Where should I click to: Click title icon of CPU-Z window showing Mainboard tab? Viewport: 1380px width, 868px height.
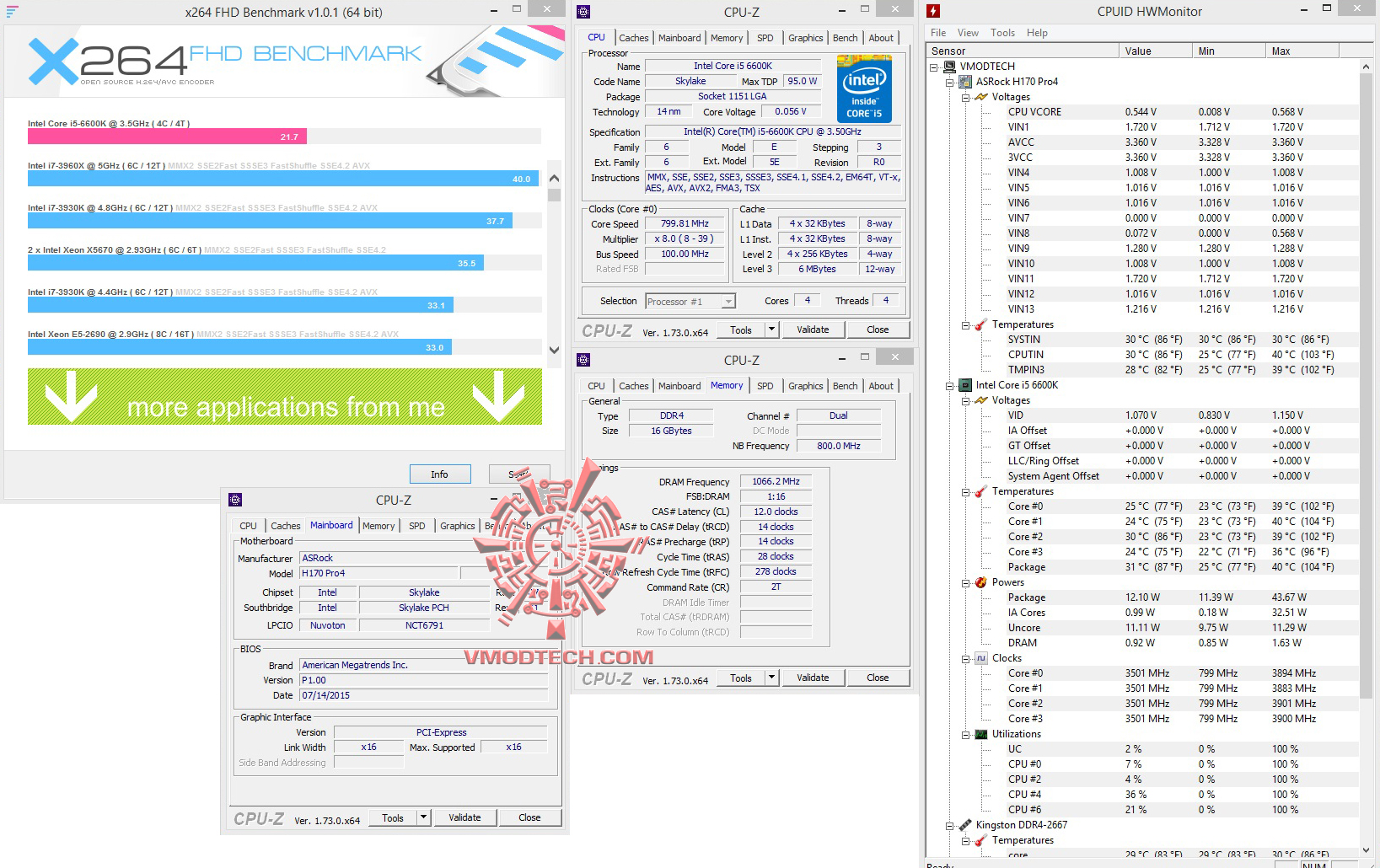[235, 500]
